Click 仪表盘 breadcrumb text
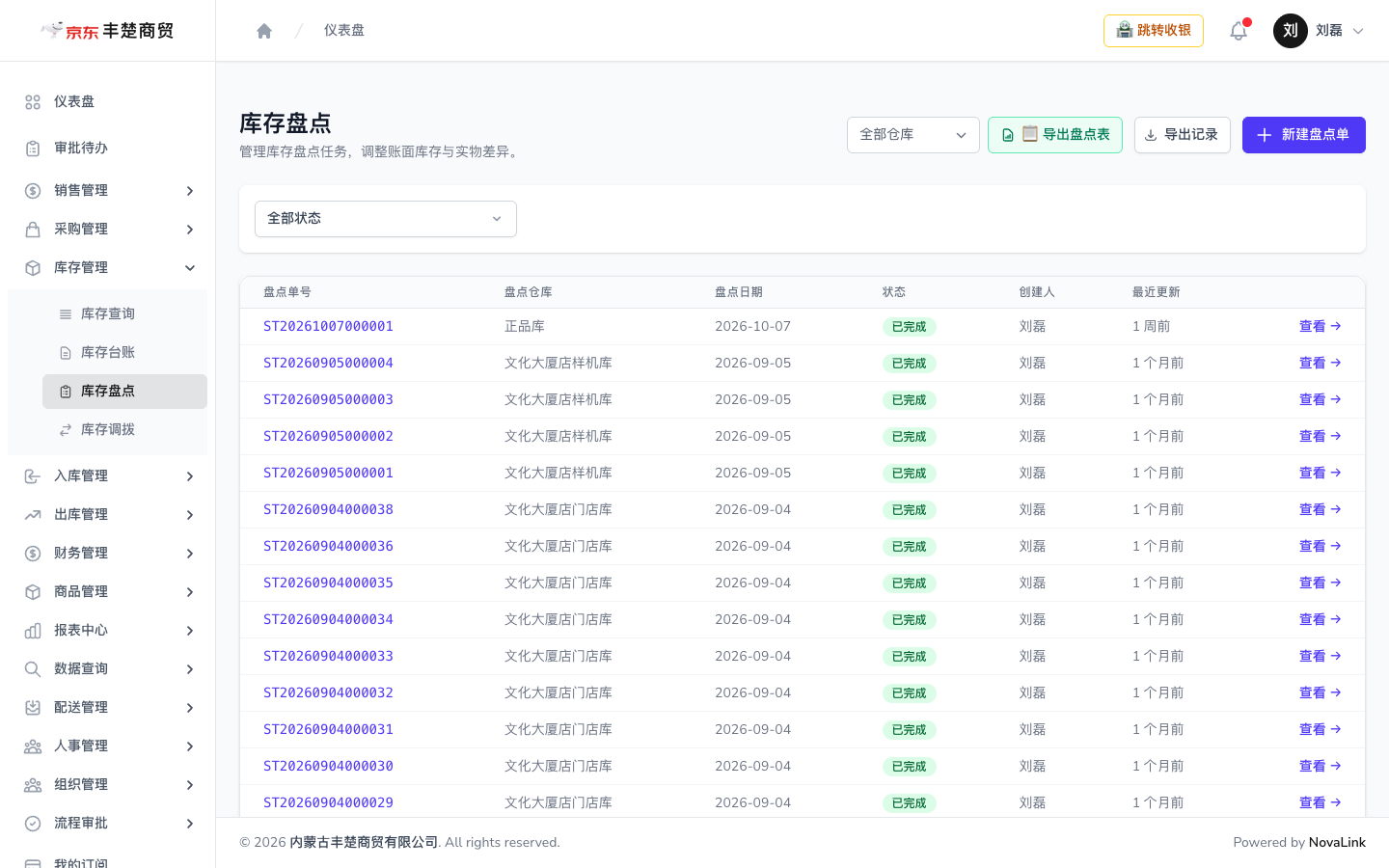1389x868 pixels. (x=344, y=31)
